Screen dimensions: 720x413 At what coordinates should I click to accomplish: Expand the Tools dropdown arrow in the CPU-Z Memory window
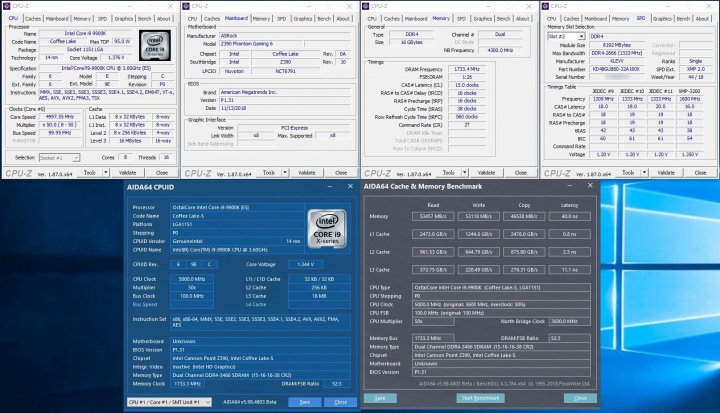click(464, 173)
